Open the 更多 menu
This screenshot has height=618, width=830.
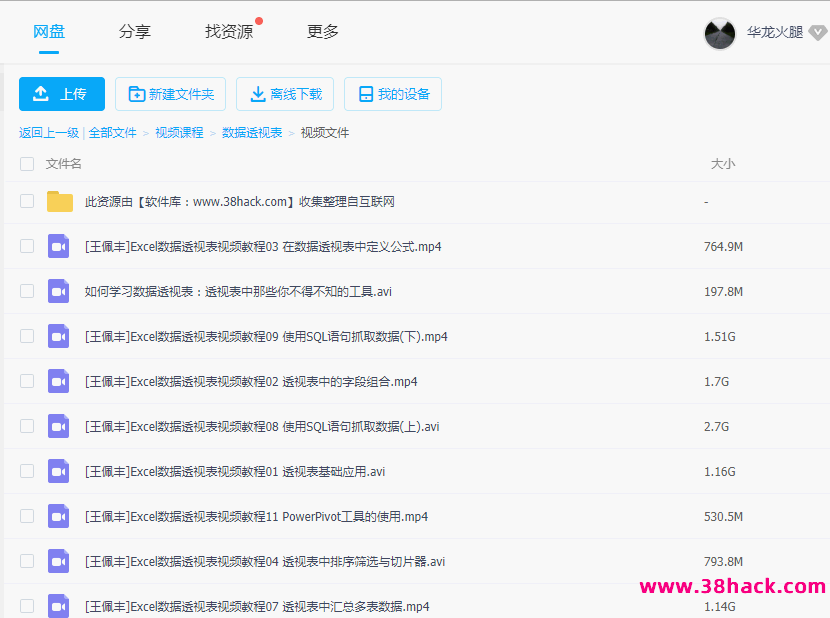322,32
